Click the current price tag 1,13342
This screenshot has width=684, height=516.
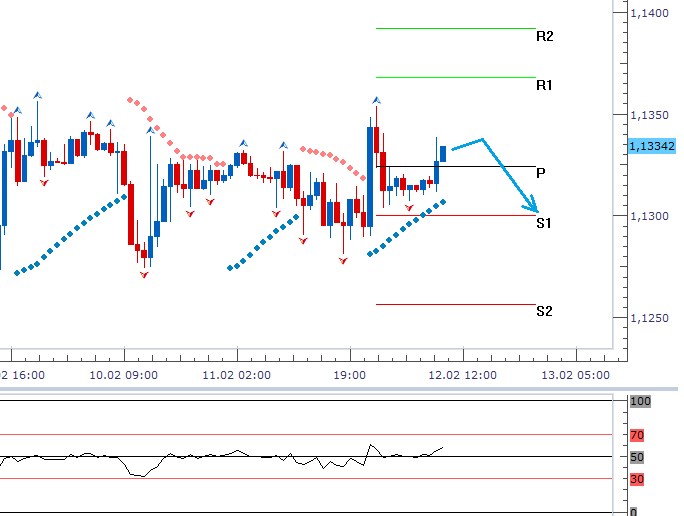653,146
